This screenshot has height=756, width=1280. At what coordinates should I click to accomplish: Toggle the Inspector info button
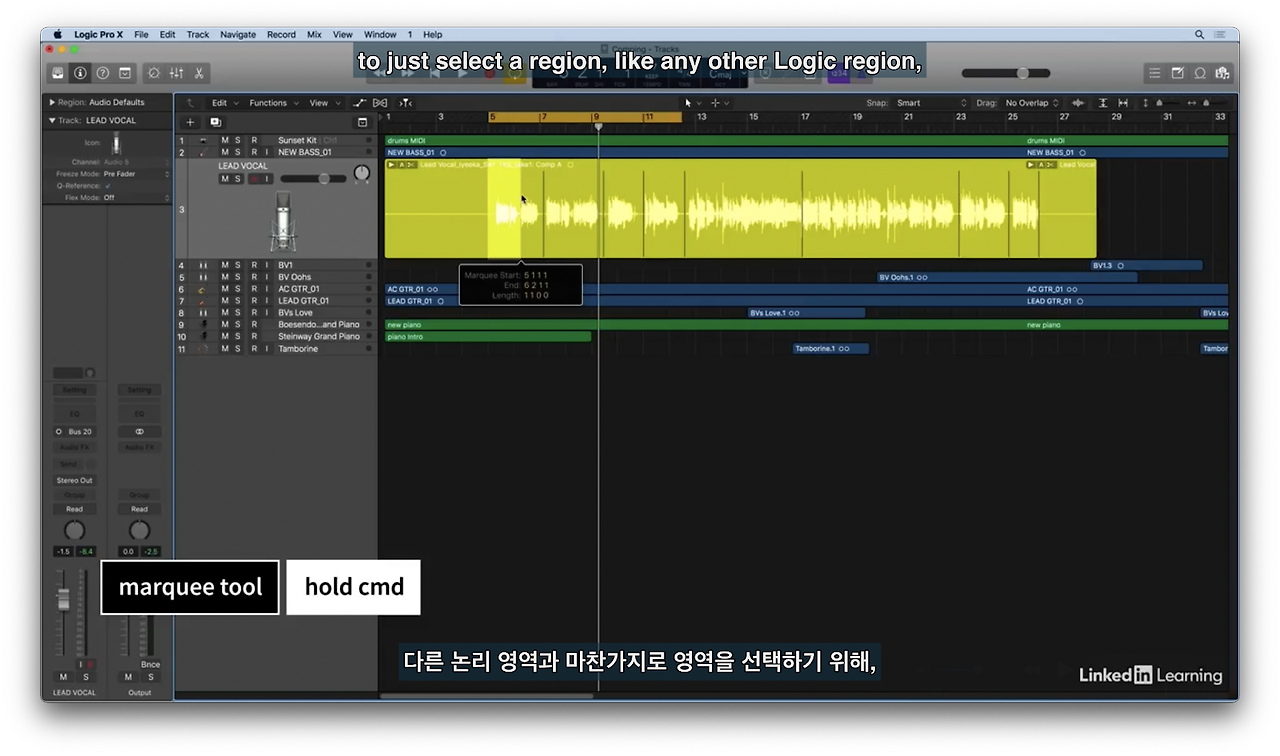point(80,73)
